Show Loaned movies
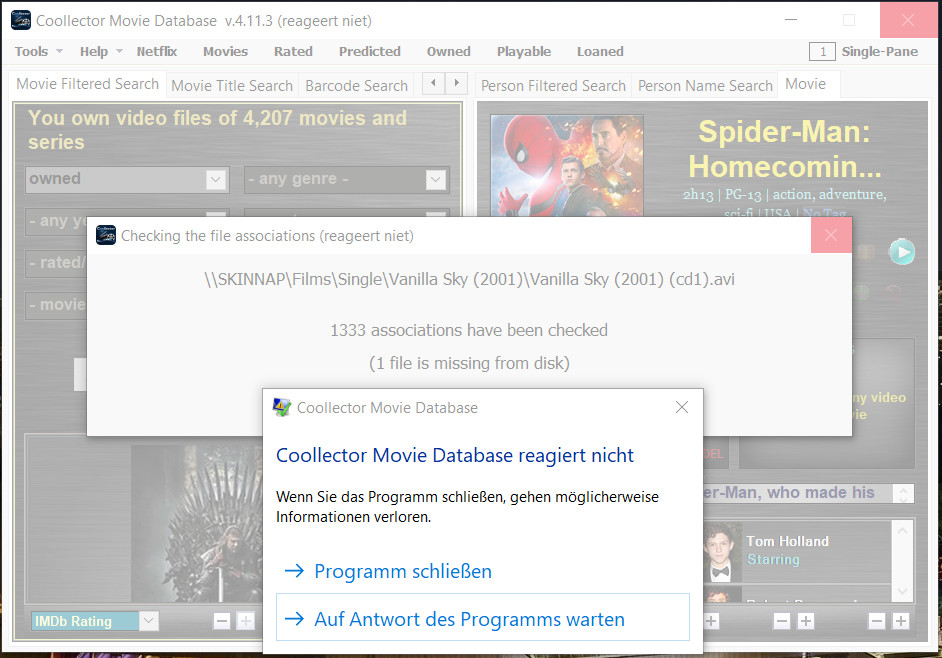The image size is (942, 658). (600, 52)
